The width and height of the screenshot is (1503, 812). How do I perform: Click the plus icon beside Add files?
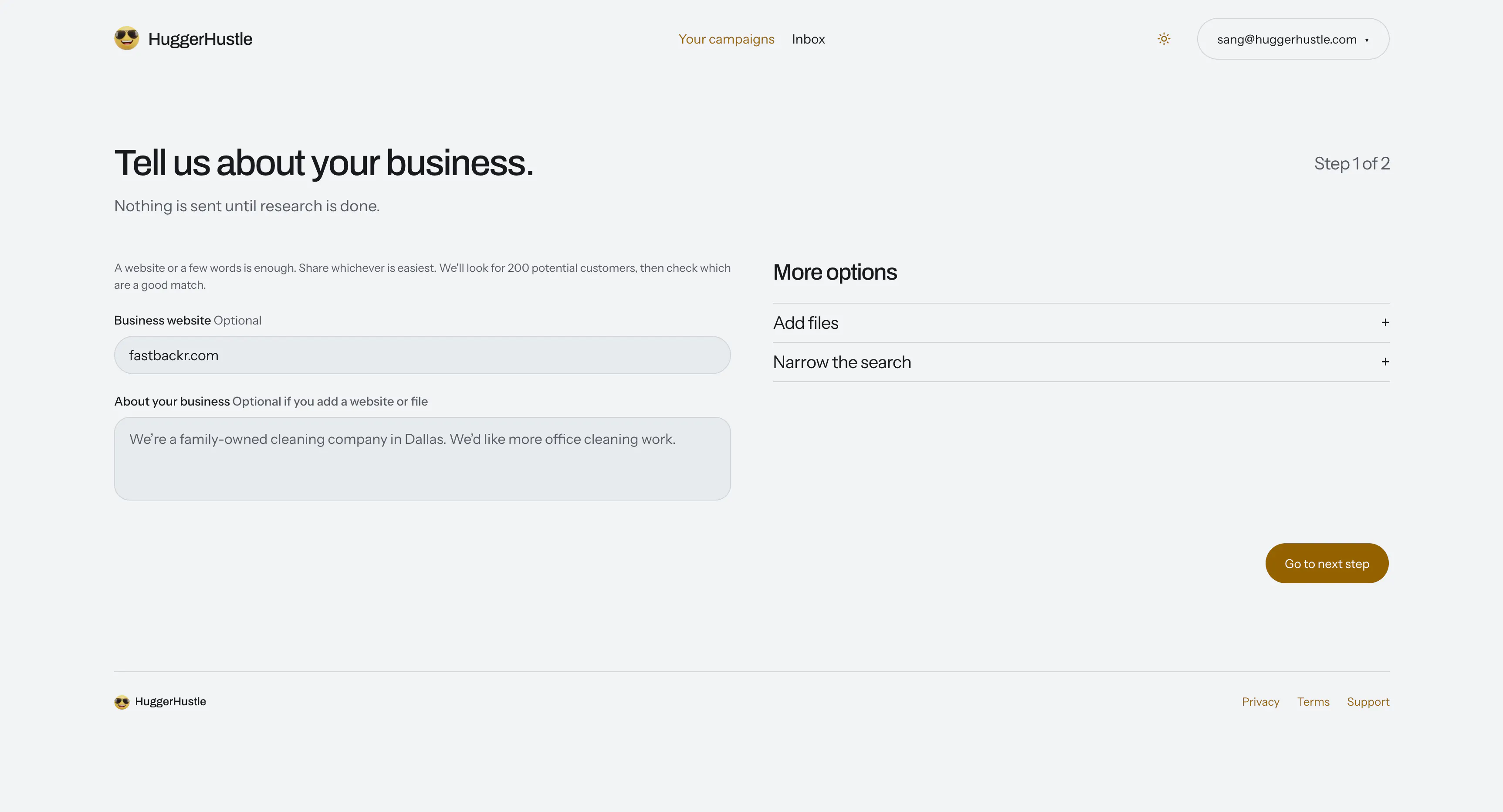(1385, 323)
